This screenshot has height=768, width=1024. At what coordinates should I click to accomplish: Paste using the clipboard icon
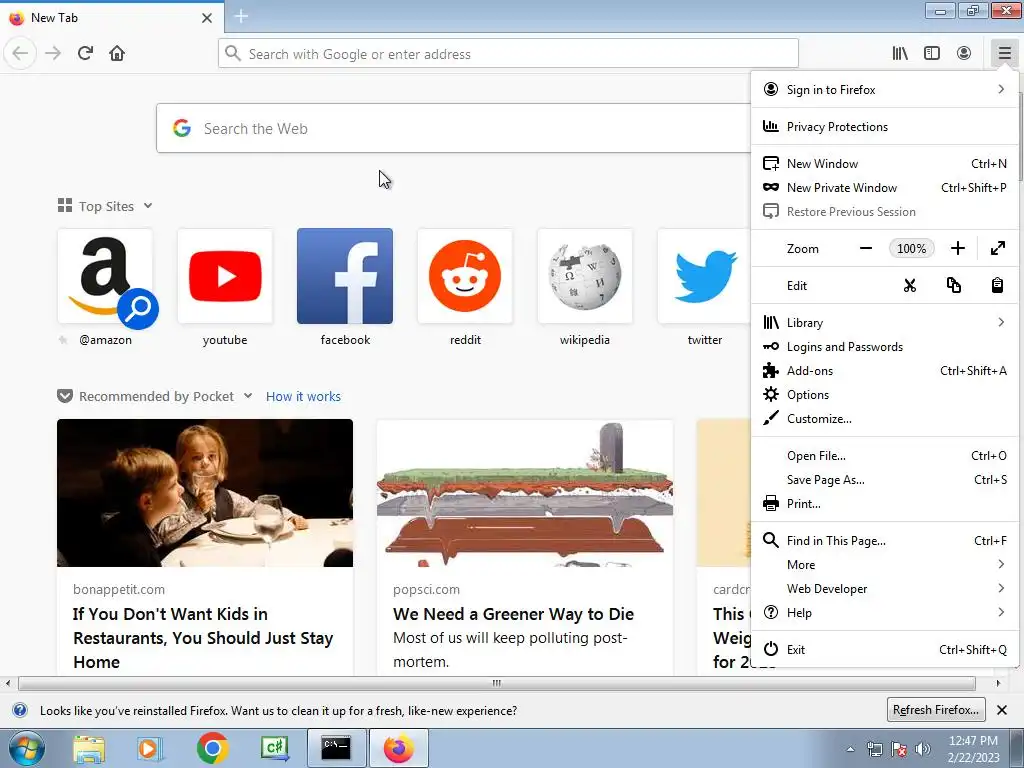point(997,285)
